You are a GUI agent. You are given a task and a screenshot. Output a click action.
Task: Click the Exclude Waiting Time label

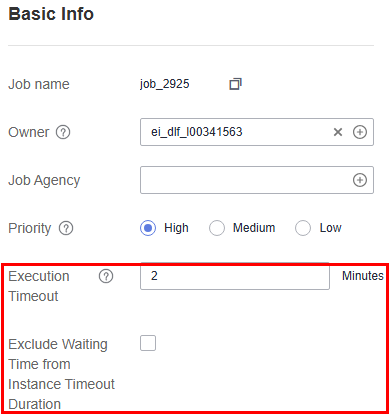[x=61, y=374]
